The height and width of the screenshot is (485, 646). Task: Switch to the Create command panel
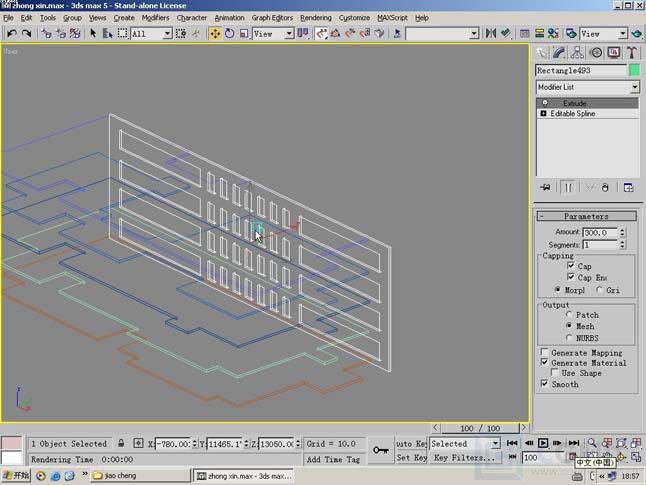click(x=542, y=53)
